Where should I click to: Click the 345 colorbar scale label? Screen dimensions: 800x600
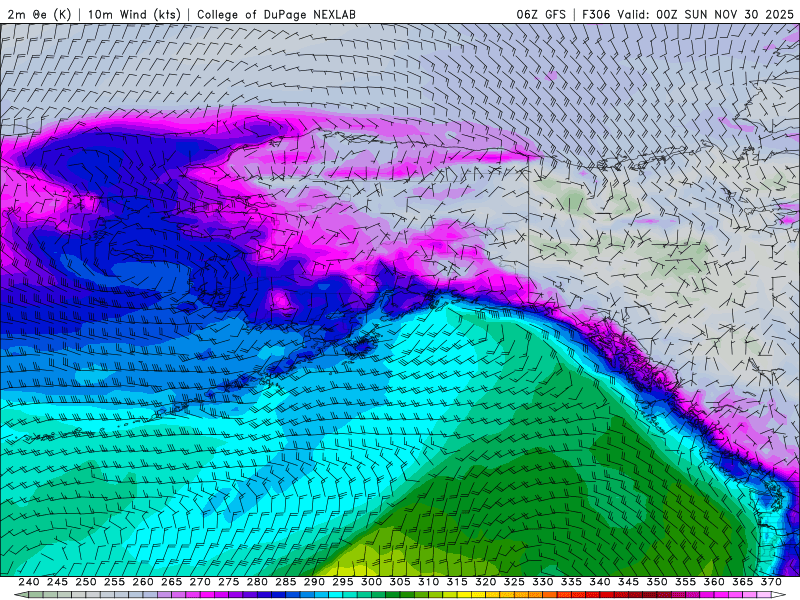629,582
